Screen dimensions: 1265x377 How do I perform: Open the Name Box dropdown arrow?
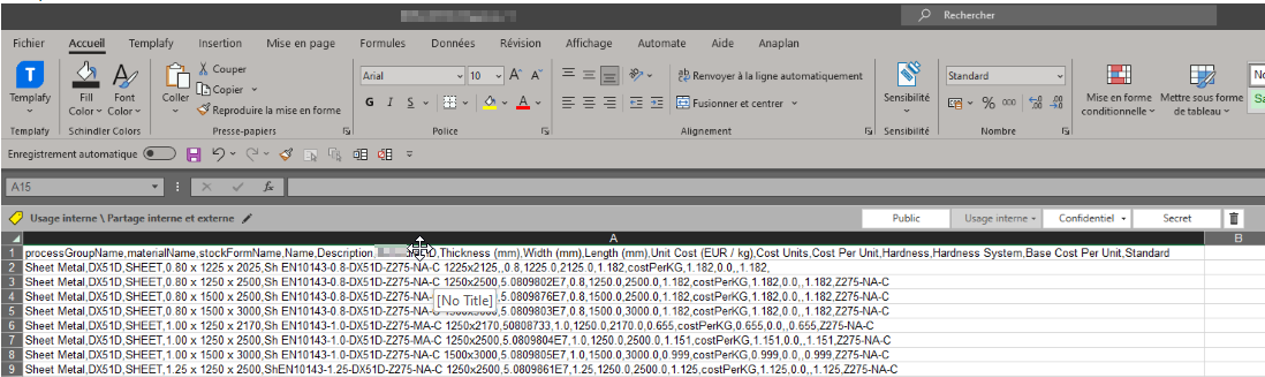pyautogui.click(x=155, y=187)
